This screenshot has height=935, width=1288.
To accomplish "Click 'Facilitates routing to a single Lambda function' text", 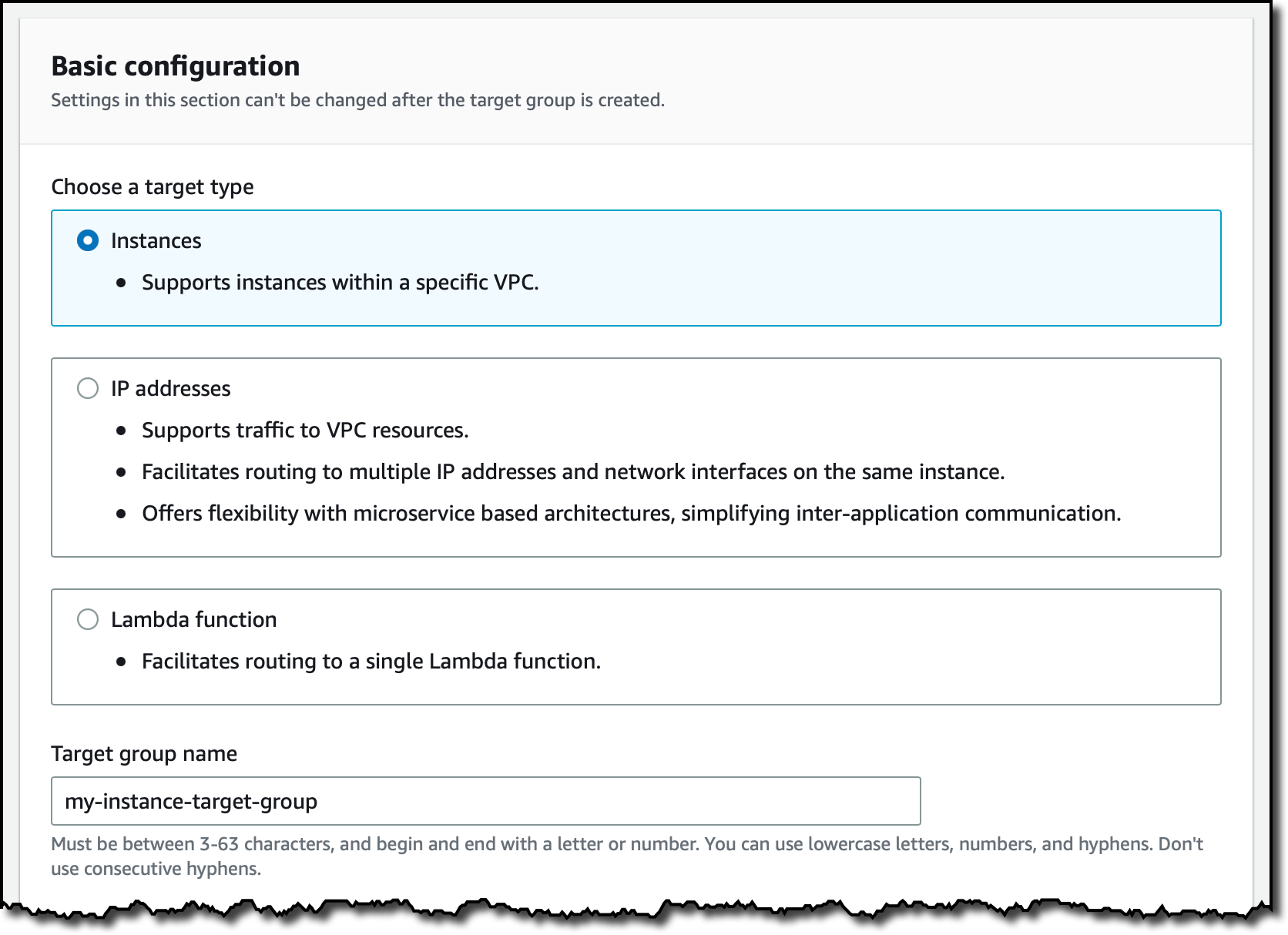I will (x=371, y=662).
